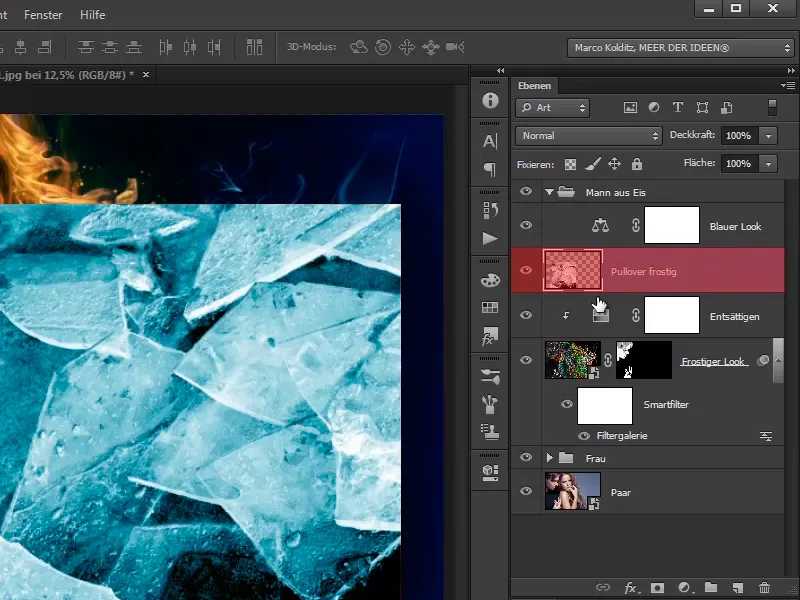The width and height of the screenshot is (800, 600).
Task: Lock transparent pixels in Fixieren row
Action: point(570,164)
